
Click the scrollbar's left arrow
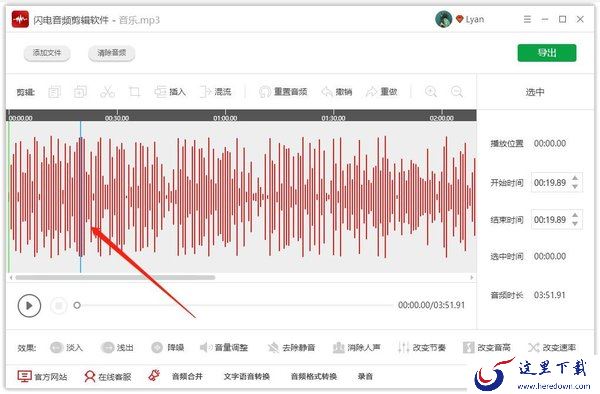coord(11,277)
